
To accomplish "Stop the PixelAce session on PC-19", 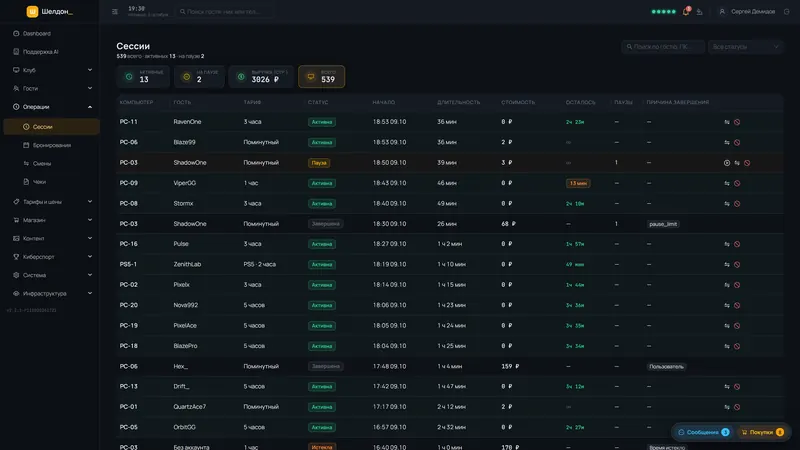I will [737, 326].
